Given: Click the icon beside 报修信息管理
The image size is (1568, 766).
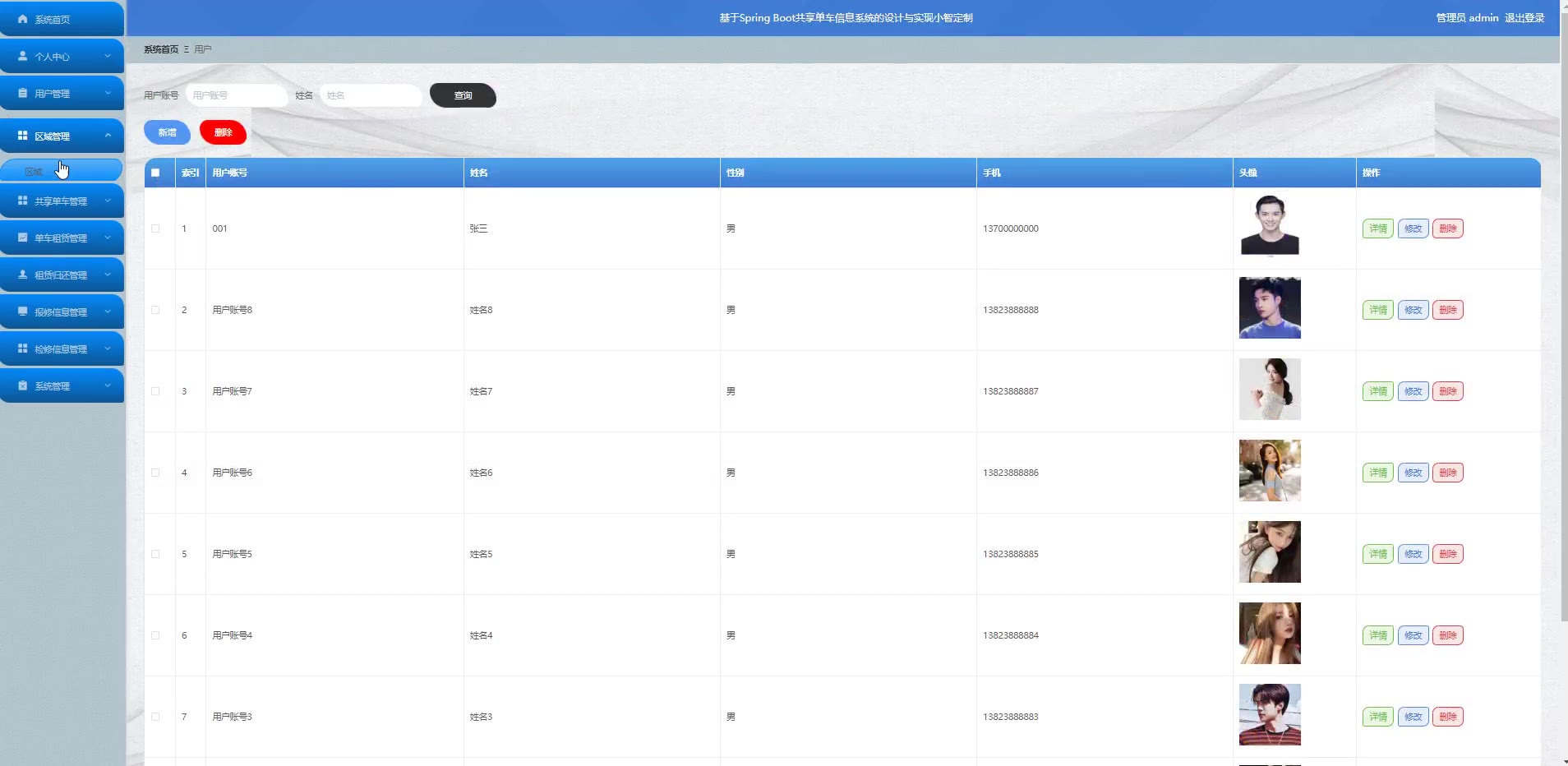Looking at the screenshot, I should (x=22, y=311).
